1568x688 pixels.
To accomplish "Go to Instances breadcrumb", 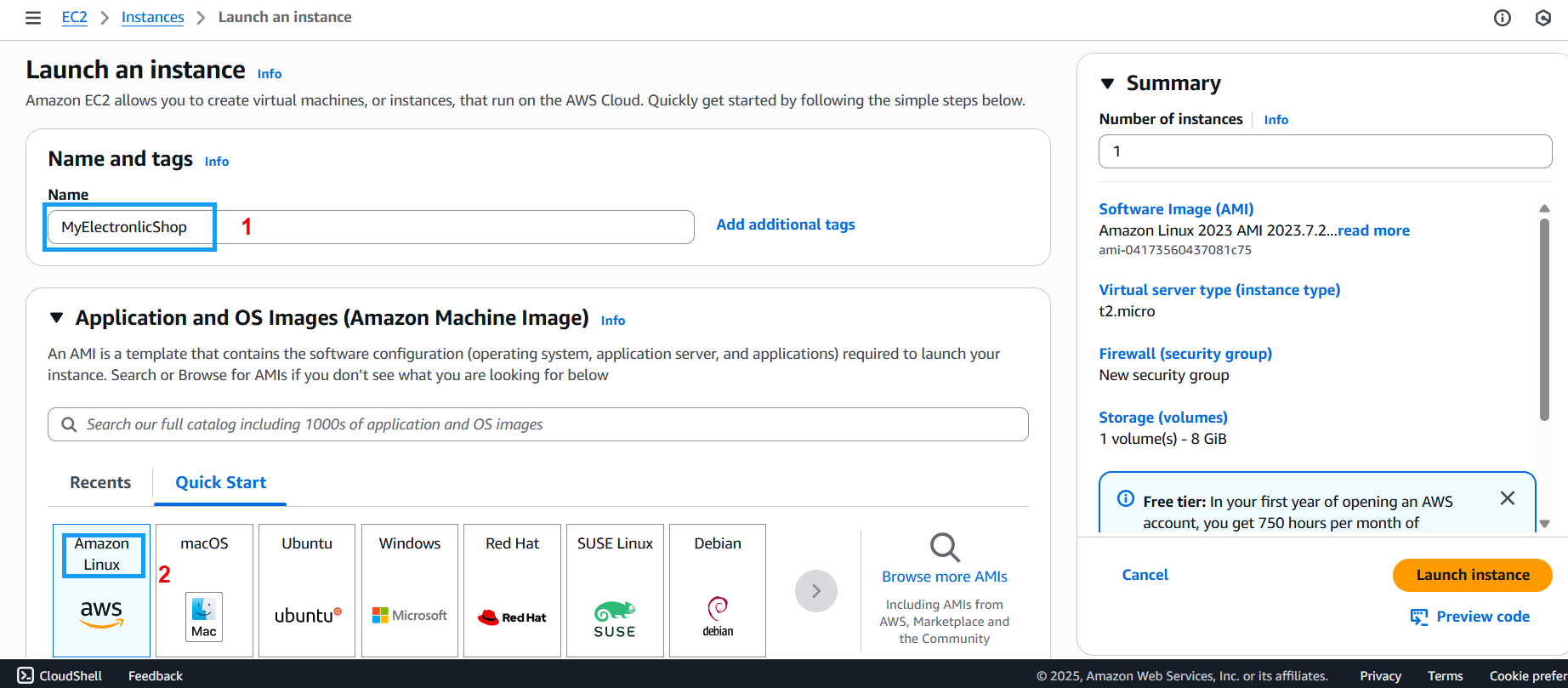I will pos(152,17).
